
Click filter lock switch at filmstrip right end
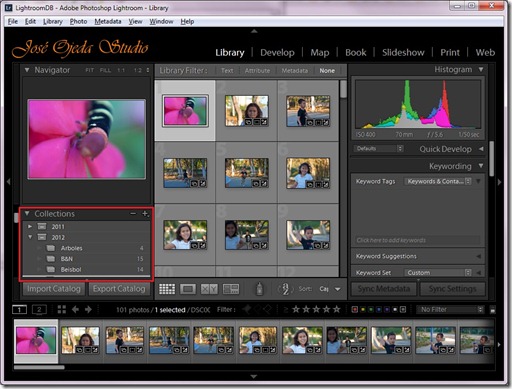(x=493, y=310)
